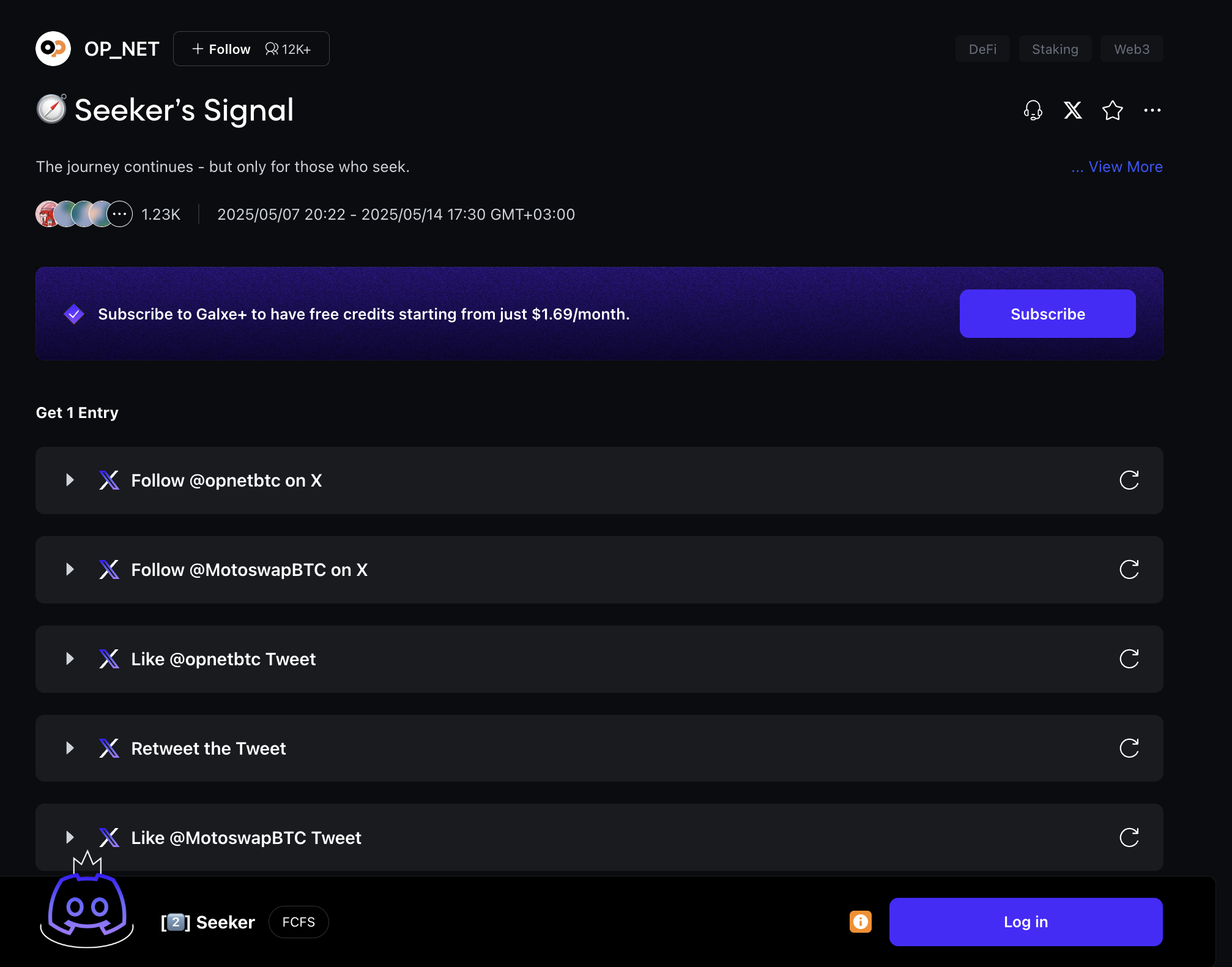Screen dimensions: 1232x967
Task: Favorite the campaign with the star icon
Action: tap(1112, 111)
